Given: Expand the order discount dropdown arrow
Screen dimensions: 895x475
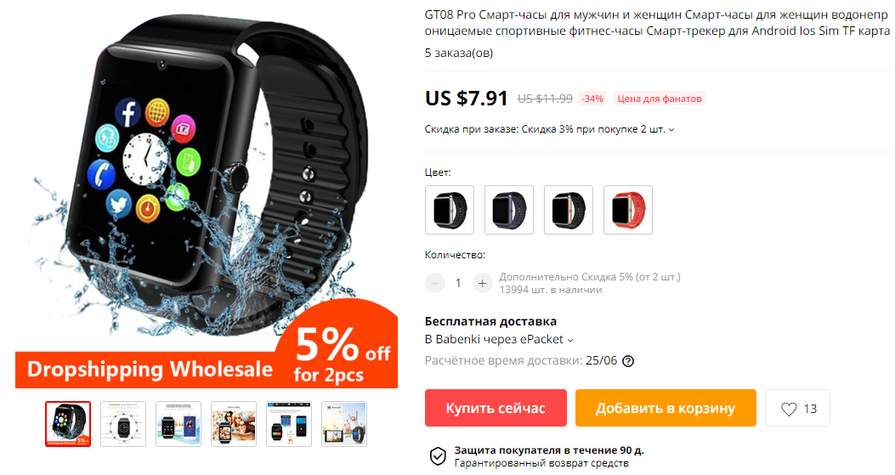Looking at the screenshot, I should click(671, 130).
